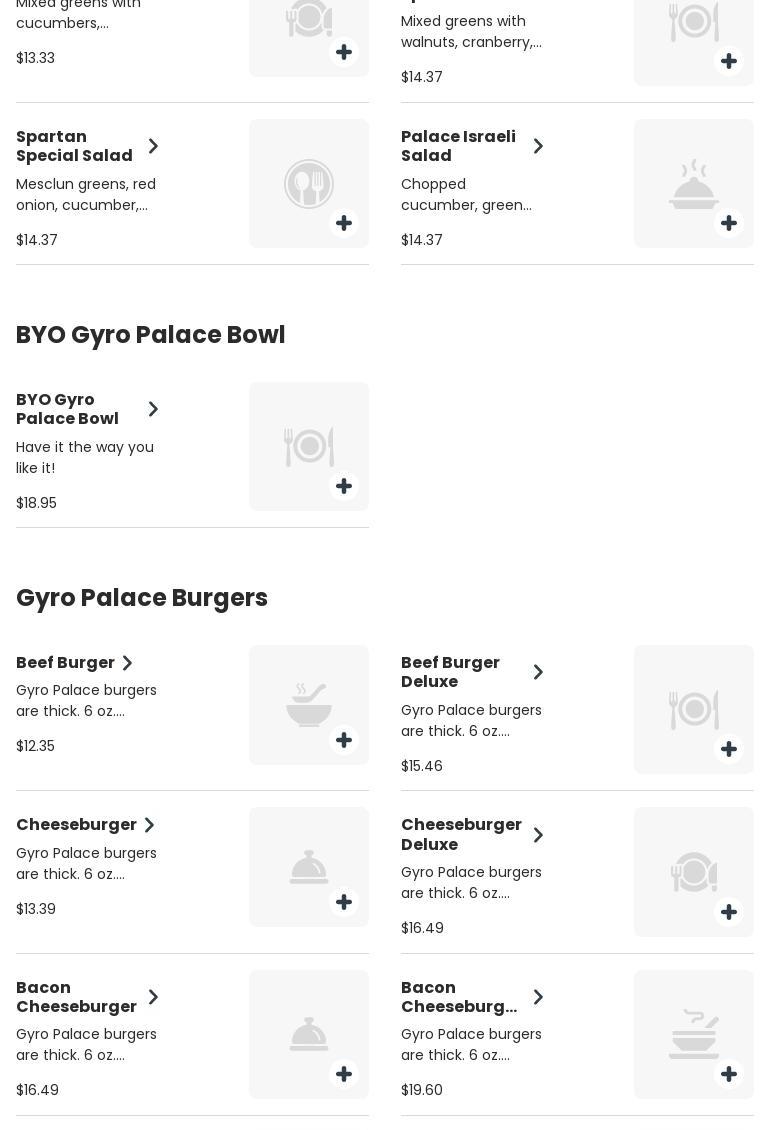Viewport: 770px width, 1130px height.
Task: Add Spartan Special Salad with plus icon
Action: (344, 223)
